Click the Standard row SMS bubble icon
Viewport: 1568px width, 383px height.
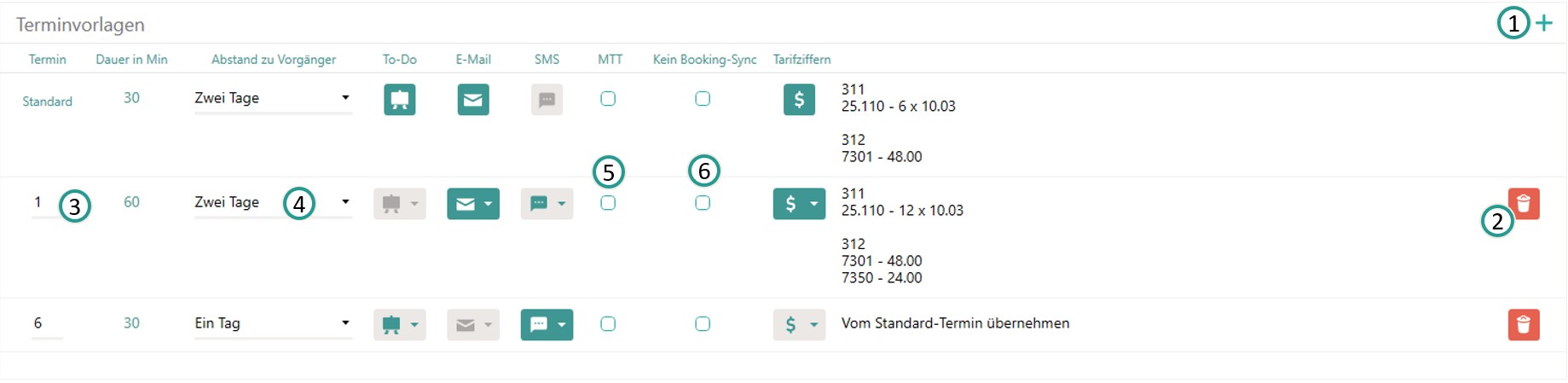(547, 100)
